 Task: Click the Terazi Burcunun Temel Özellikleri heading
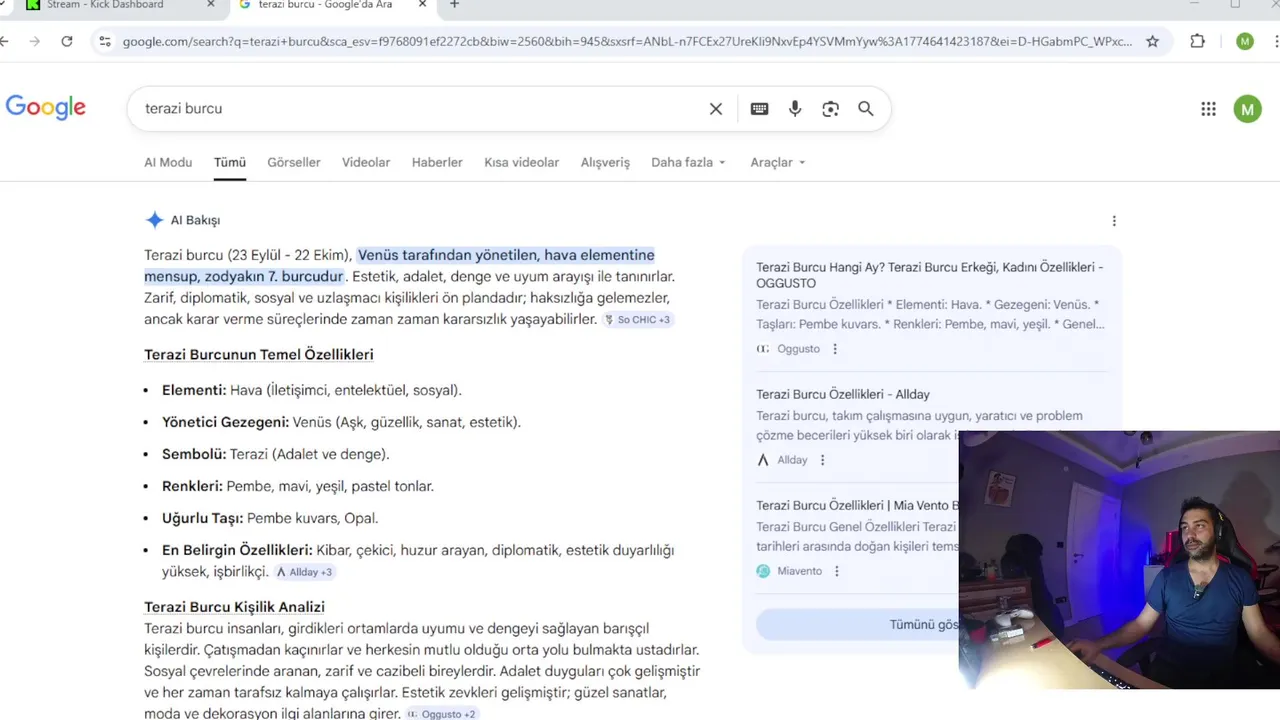[x=259, y=355]
